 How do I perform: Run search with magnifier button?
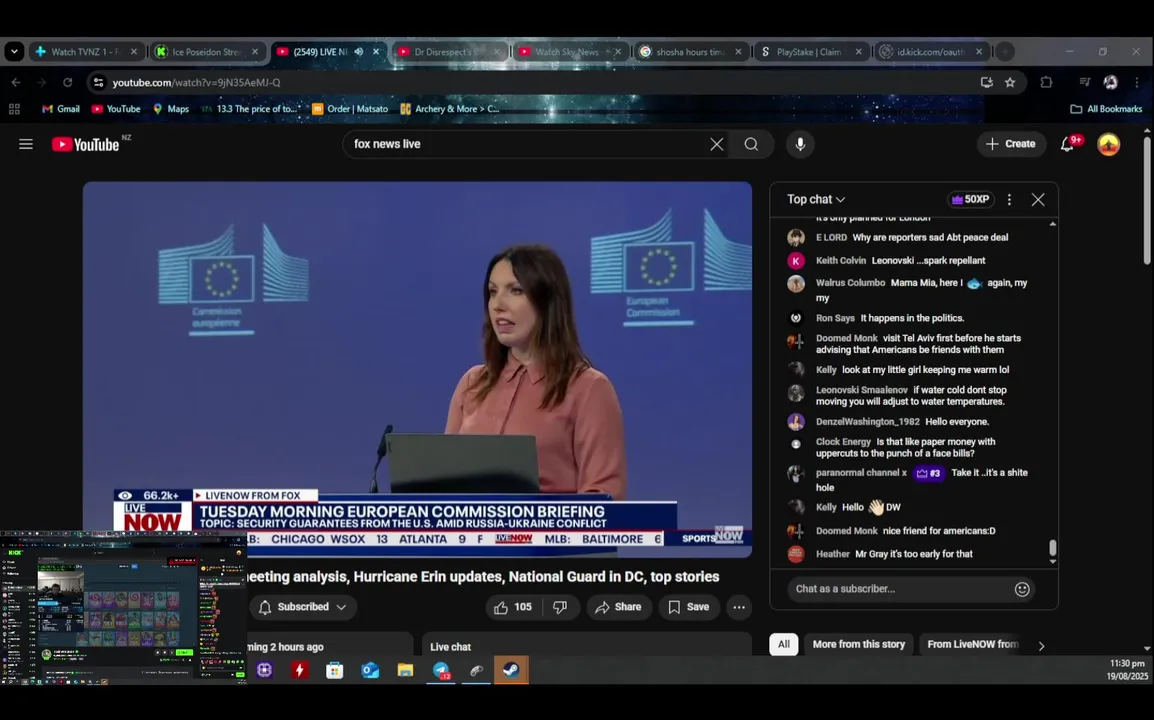tap(751, 144)
